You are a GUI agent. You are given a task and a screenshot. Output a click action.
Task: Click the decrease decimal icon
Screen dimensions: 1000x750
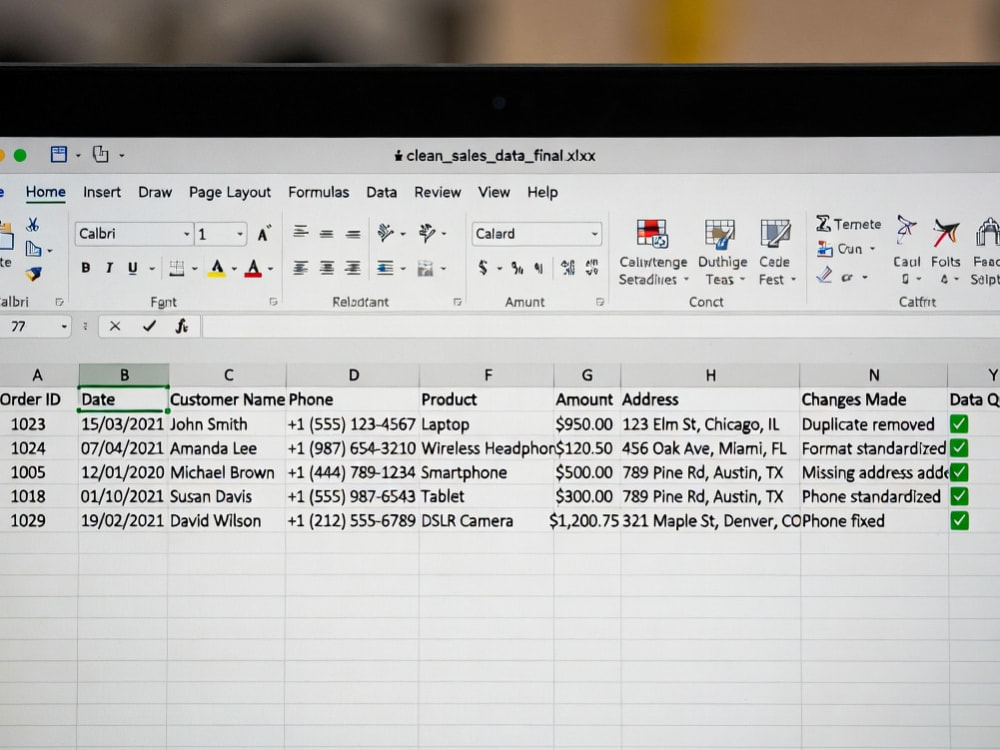coord(592,267)
